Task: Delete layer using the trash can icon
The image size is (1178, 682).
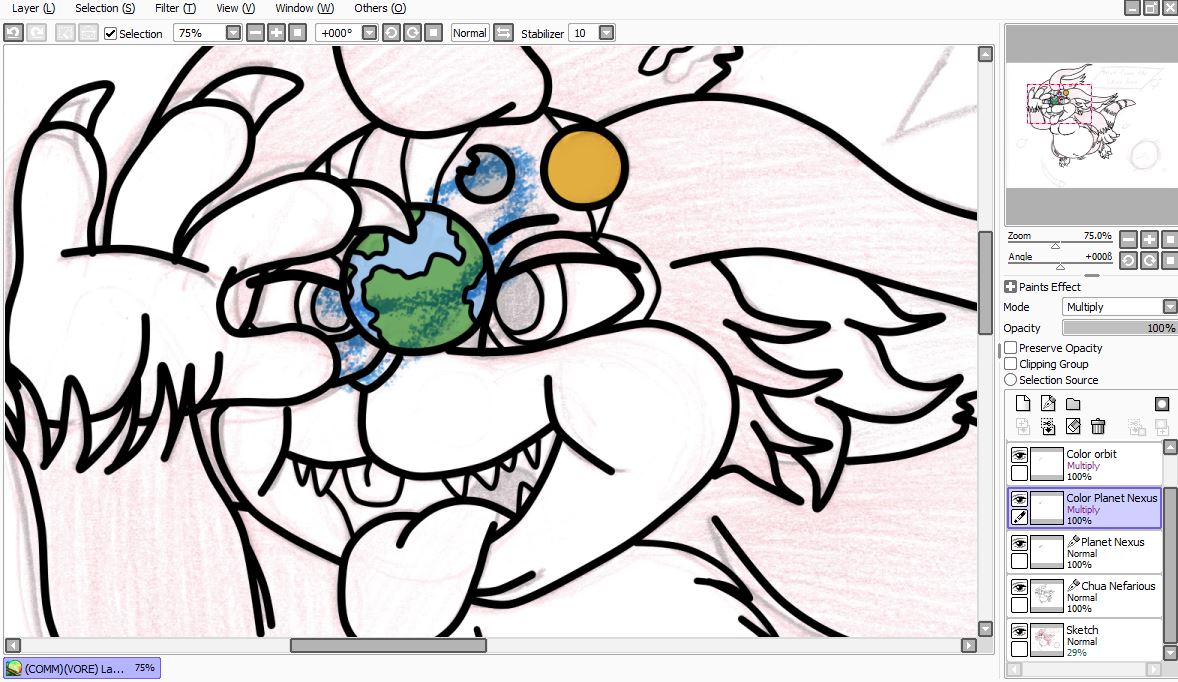Action: 1098,427
